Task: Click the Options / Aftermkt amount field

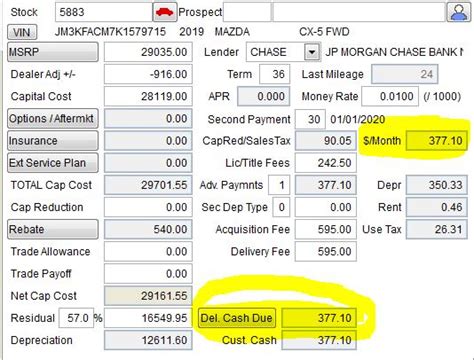Action: (148, 119)
